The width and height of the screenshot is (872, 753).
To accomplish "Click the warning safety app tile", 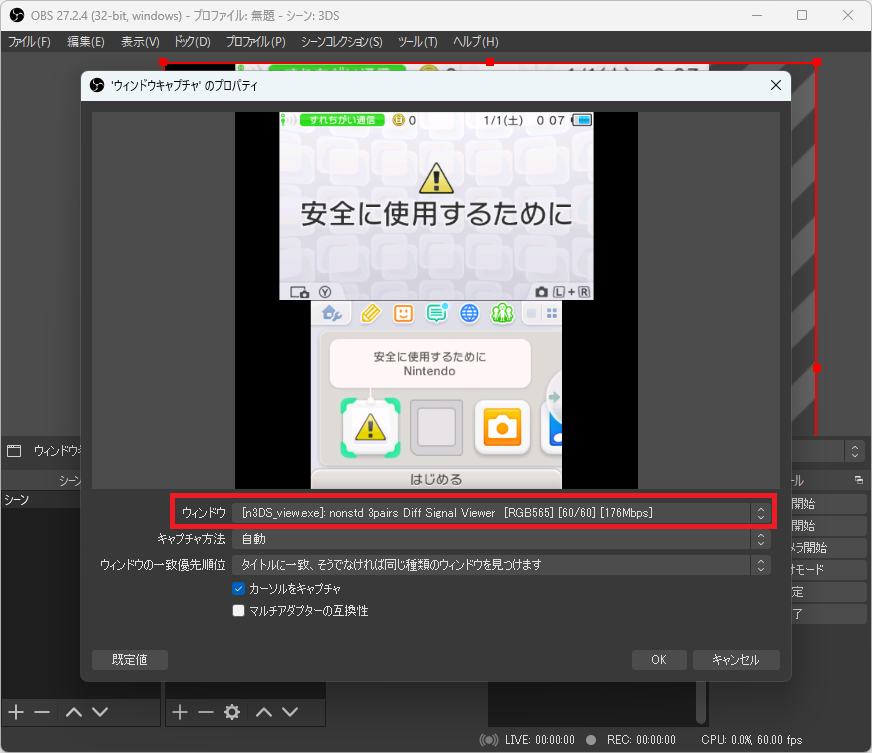I will (x=370, y=428).
